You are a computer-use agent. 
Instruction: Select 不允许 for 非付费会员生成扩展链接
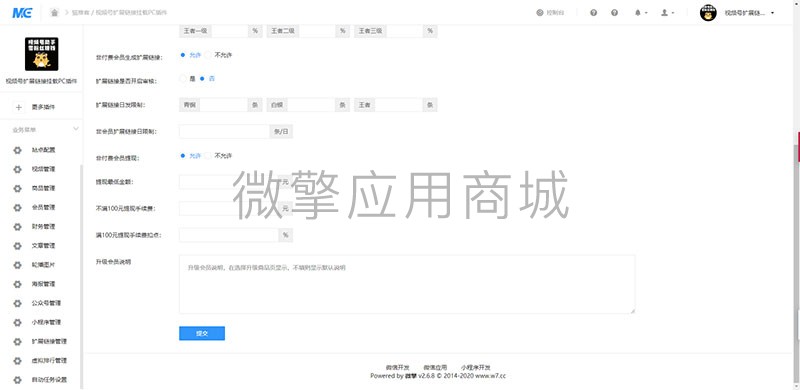[x=208, y=55]
